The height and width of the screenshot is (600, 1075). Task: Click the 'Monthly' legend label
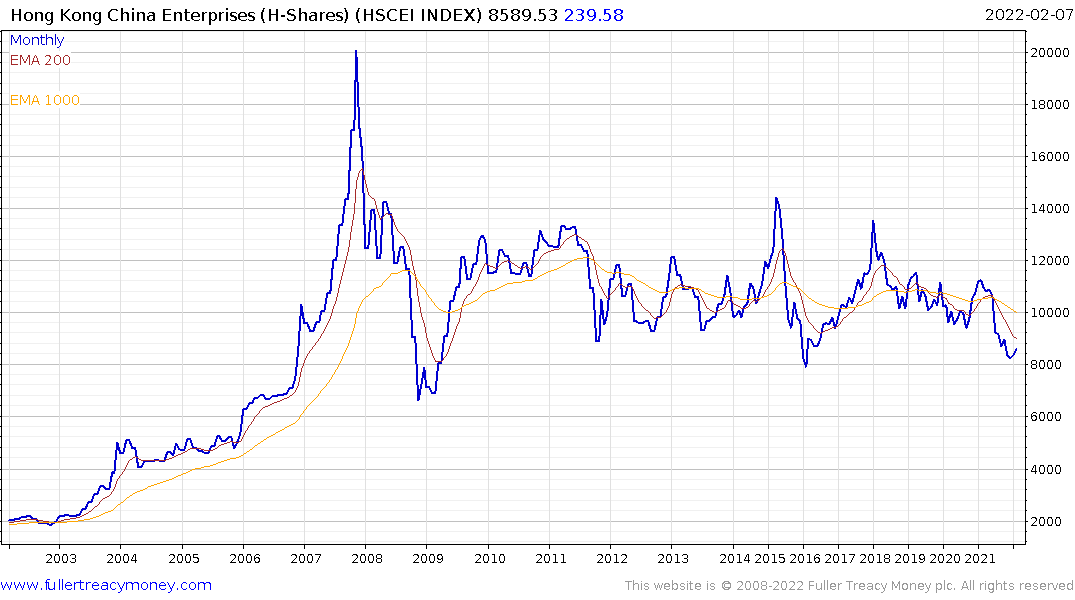[x=37, y=40]
